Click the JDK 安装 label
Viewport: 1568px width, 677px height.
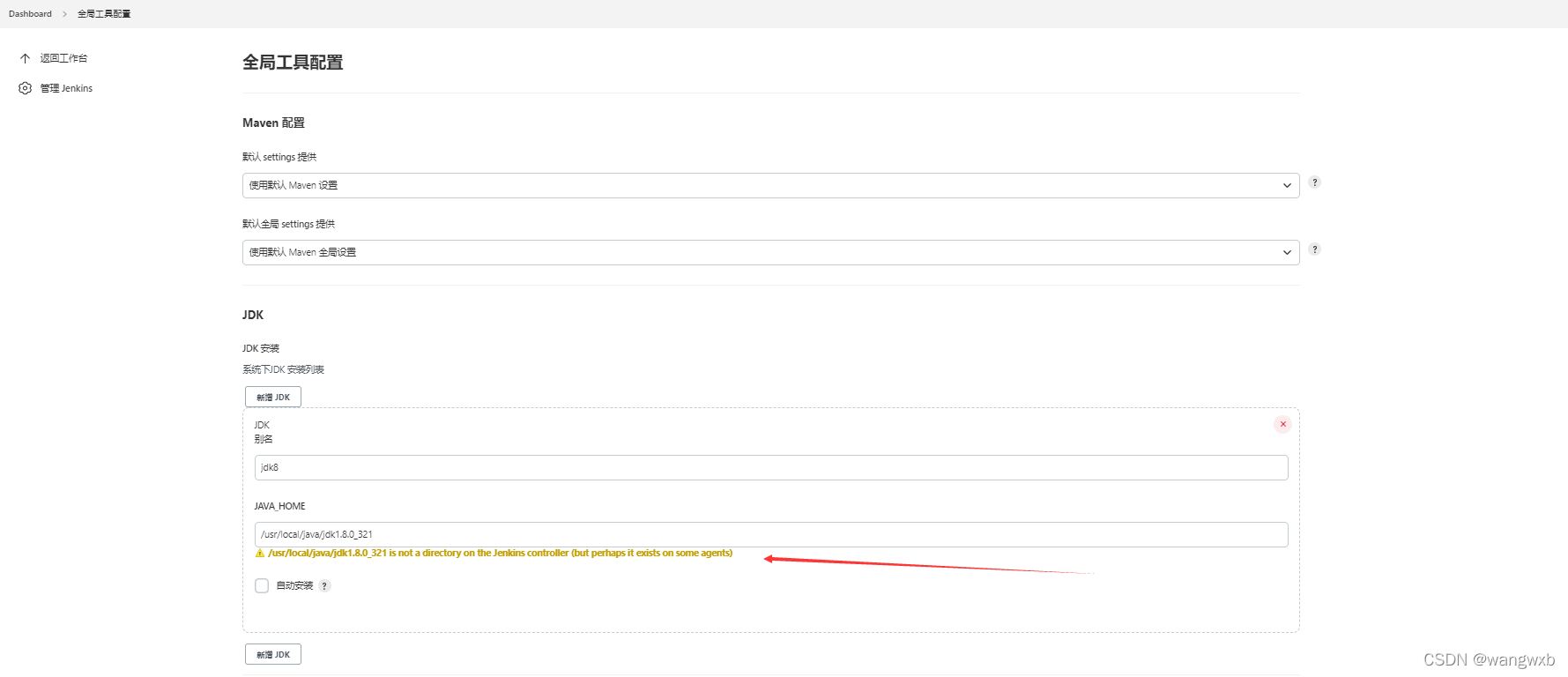(261, 348)
